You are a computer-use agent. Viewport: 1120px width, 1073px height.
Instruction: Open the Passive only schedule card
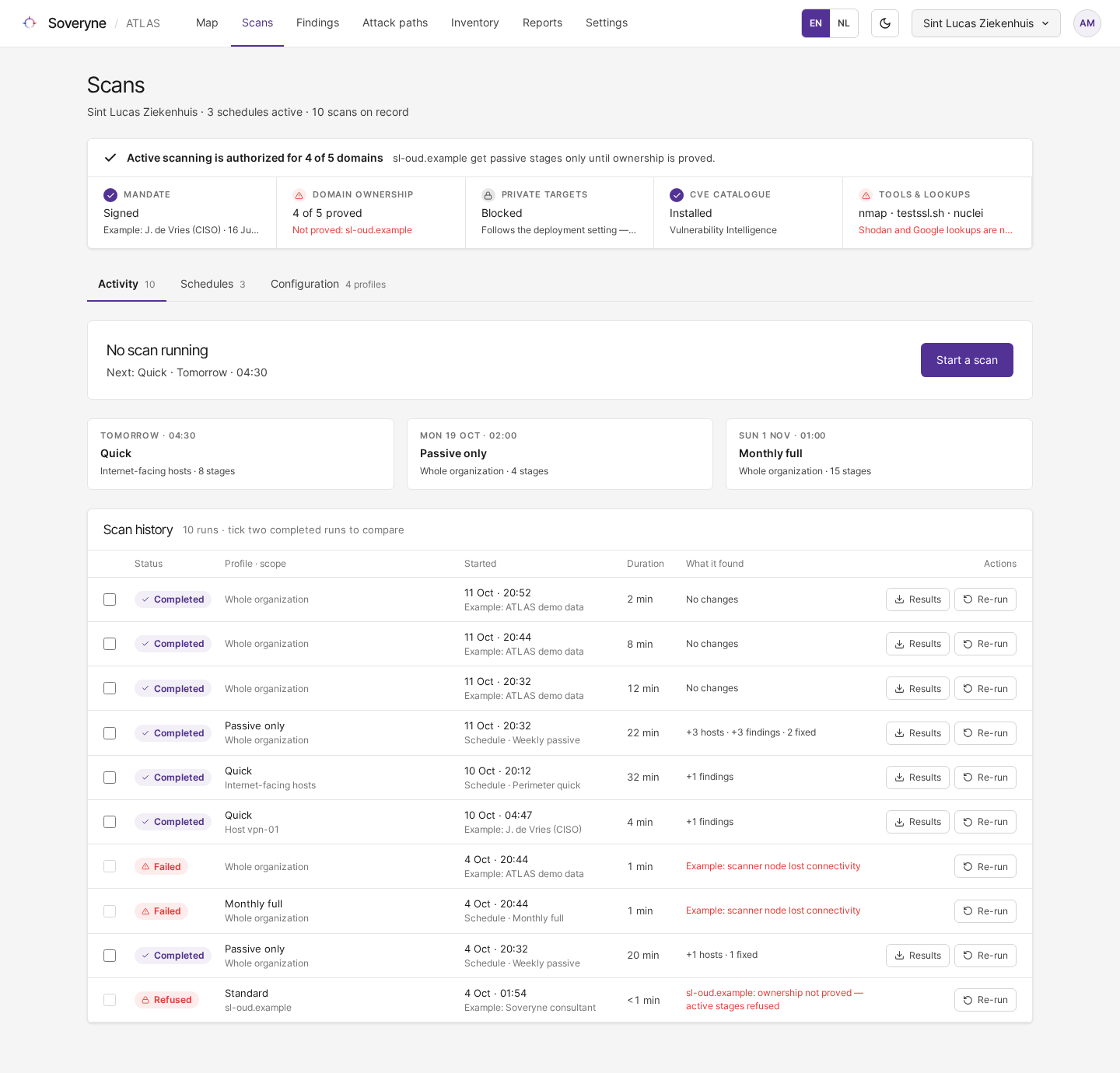click(x=560, y=454)
